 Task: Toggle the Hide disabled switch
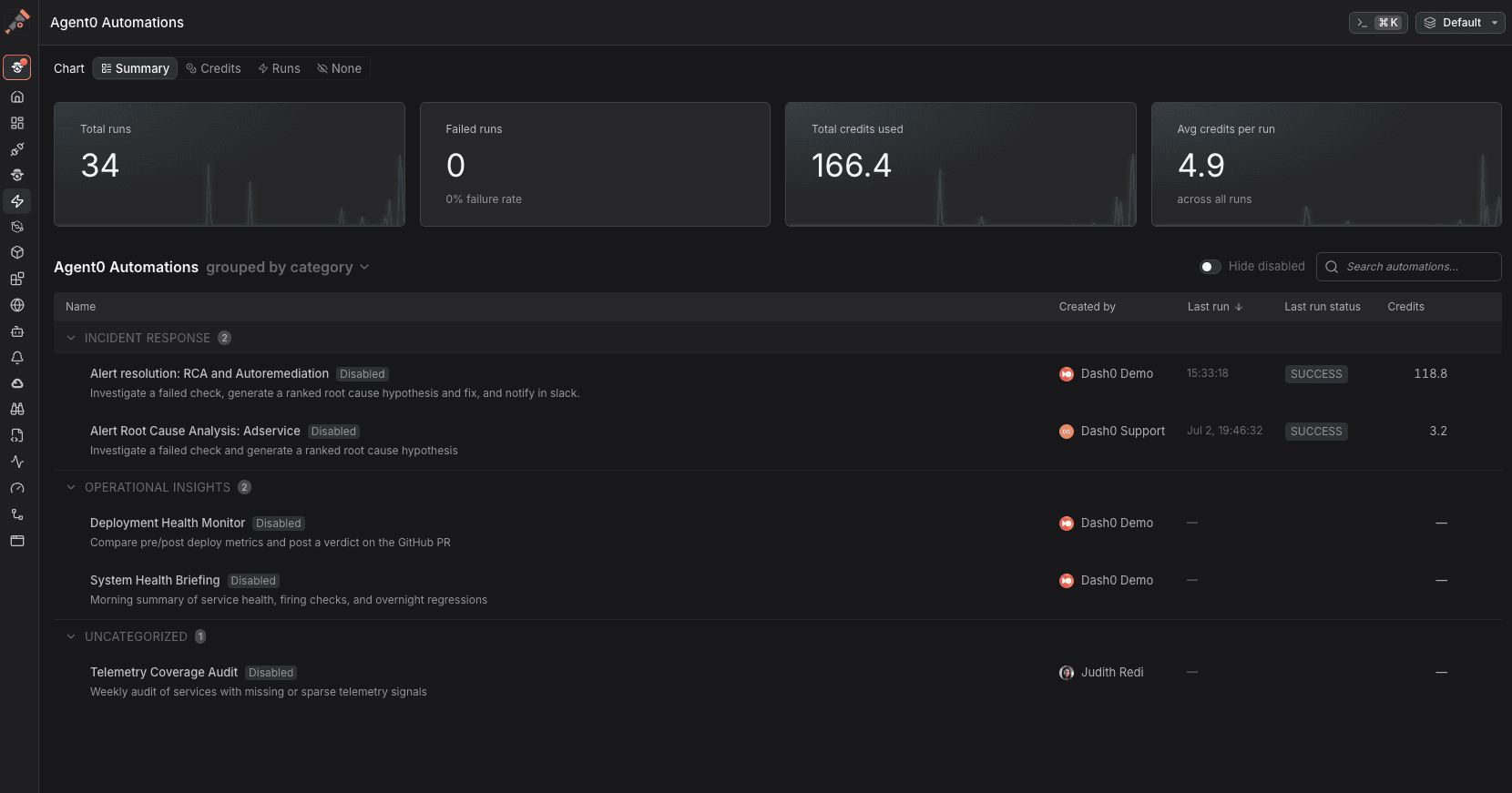click(x=1211, y=267)
